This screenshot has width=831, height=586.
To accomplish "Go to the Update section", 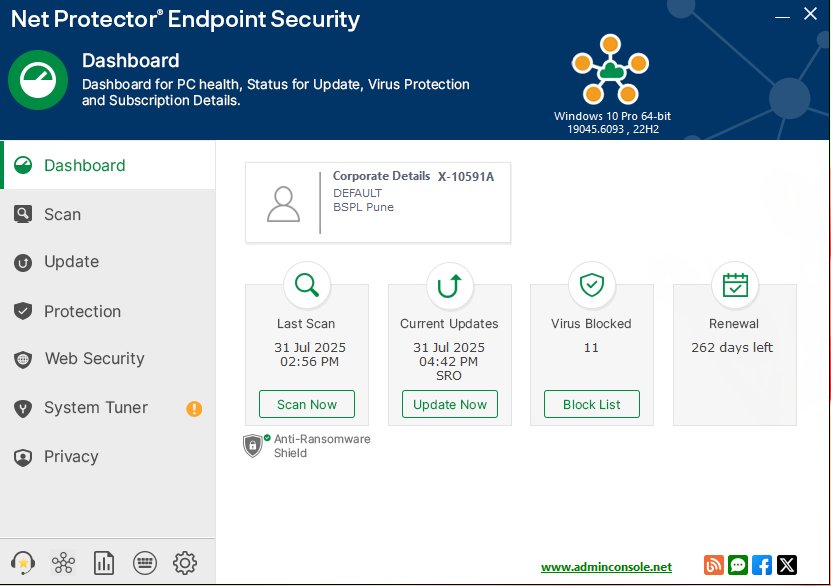I will (71, 262).
